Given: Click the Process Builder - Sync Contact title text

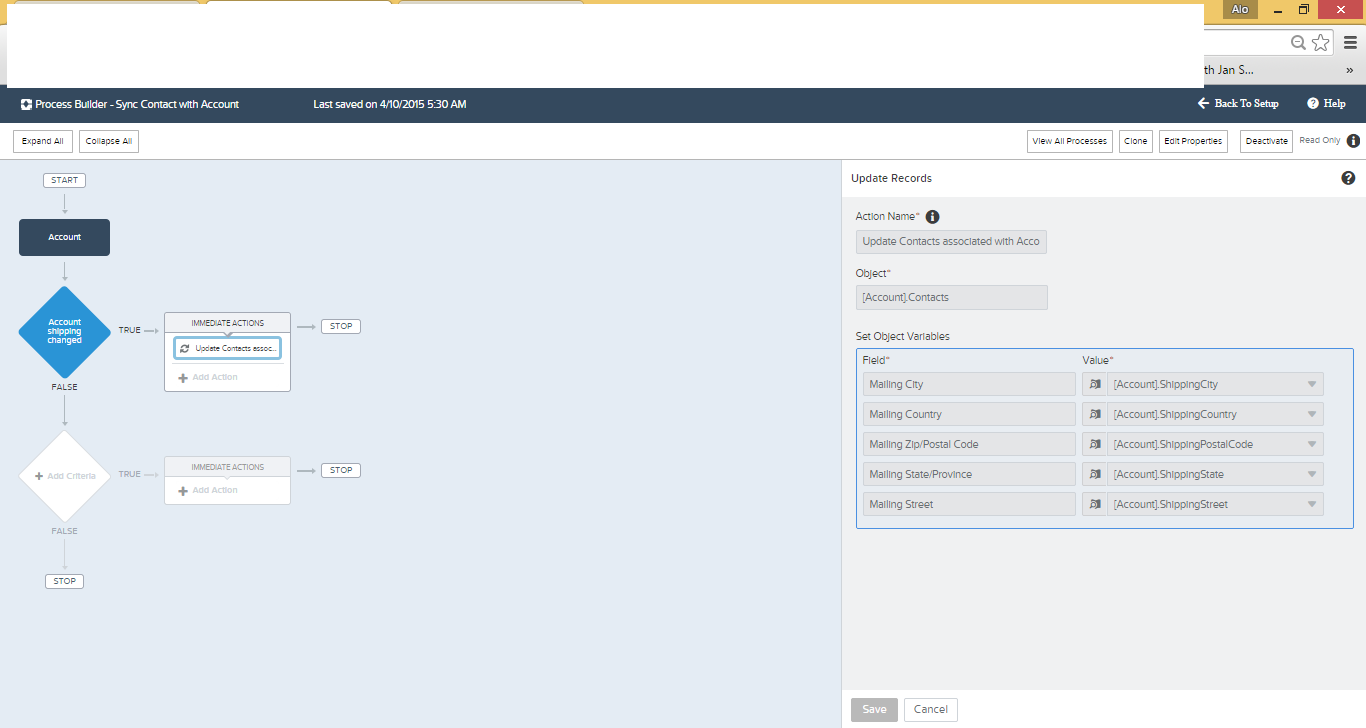Looking at the screenshot, I should (137, 104).
